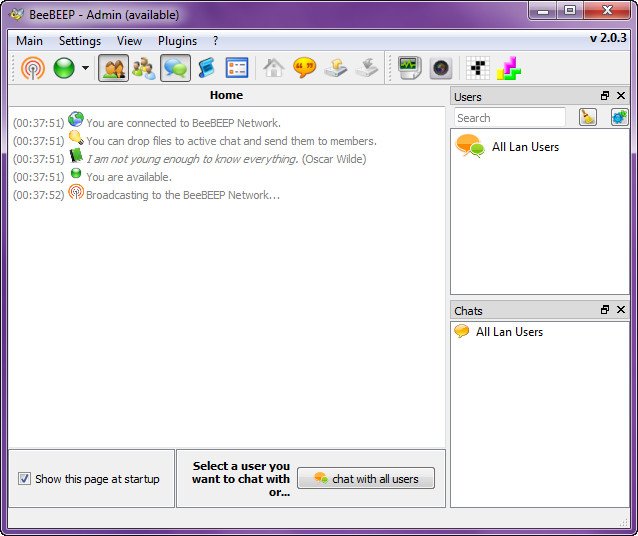
Task: Click the Search field in Users panel
Action: tap(510, 118)
